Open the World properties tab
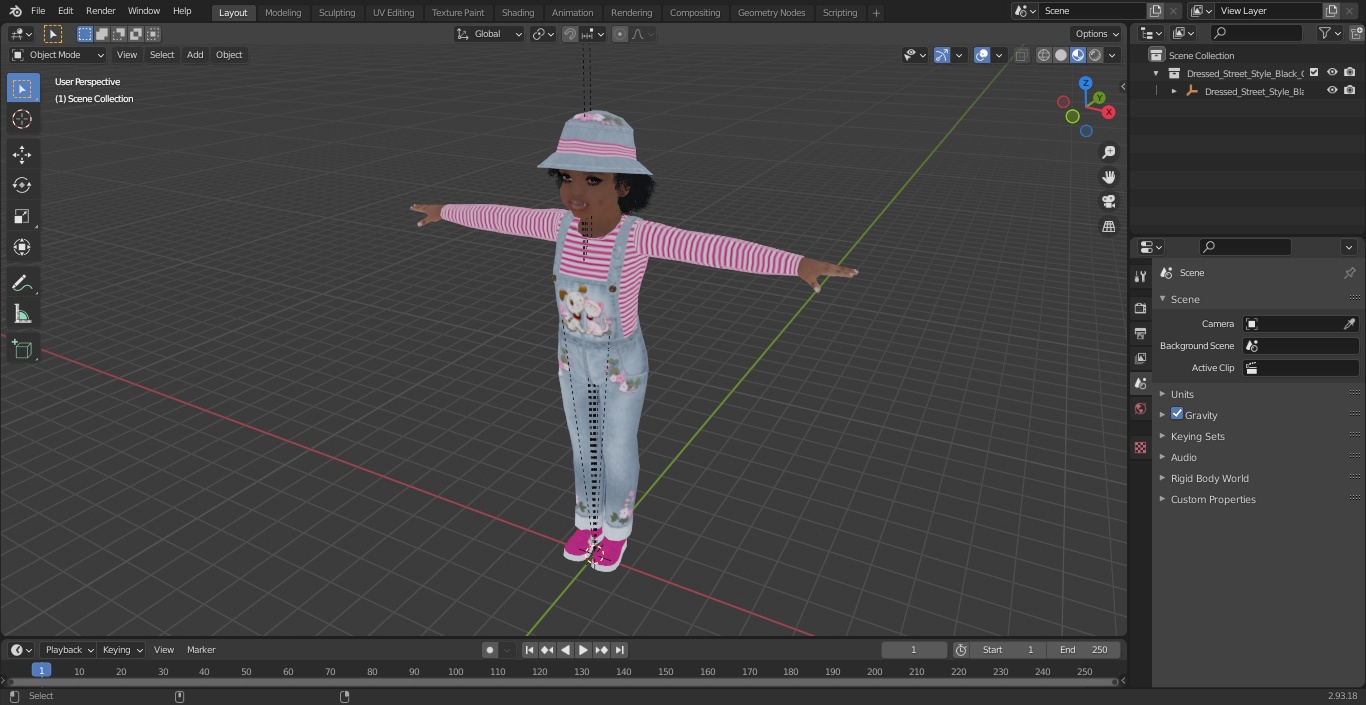 pyautogui.click(x=1140, y=408)
